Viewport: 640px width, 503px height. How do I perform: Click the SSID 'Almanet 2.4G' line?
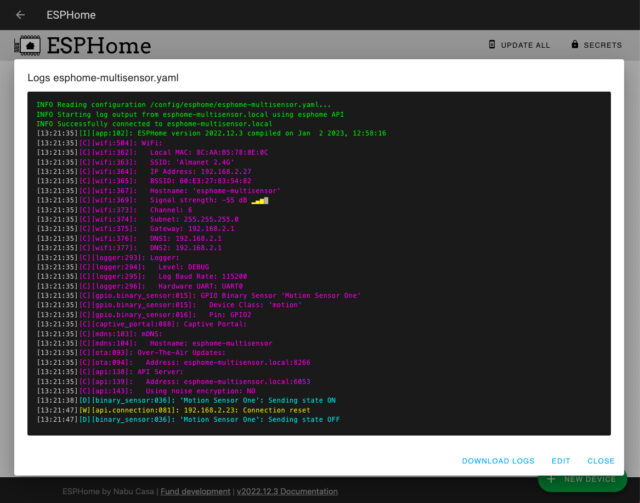136,162
